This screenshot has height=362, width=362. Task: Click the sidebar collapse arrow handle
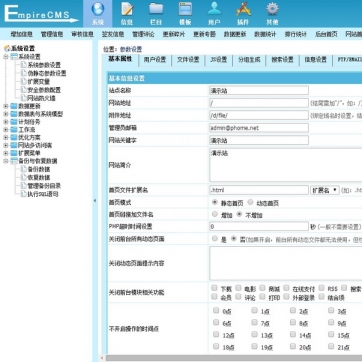[95, 201]
